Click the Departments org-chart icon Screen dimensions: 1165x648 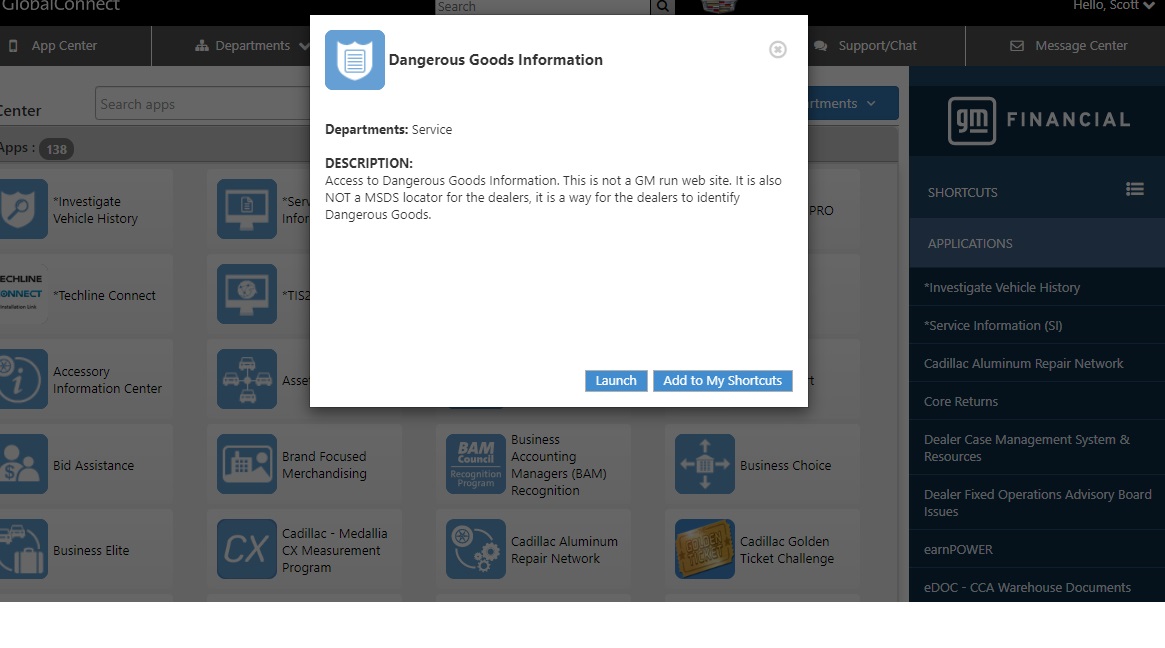tap(201, 46)
